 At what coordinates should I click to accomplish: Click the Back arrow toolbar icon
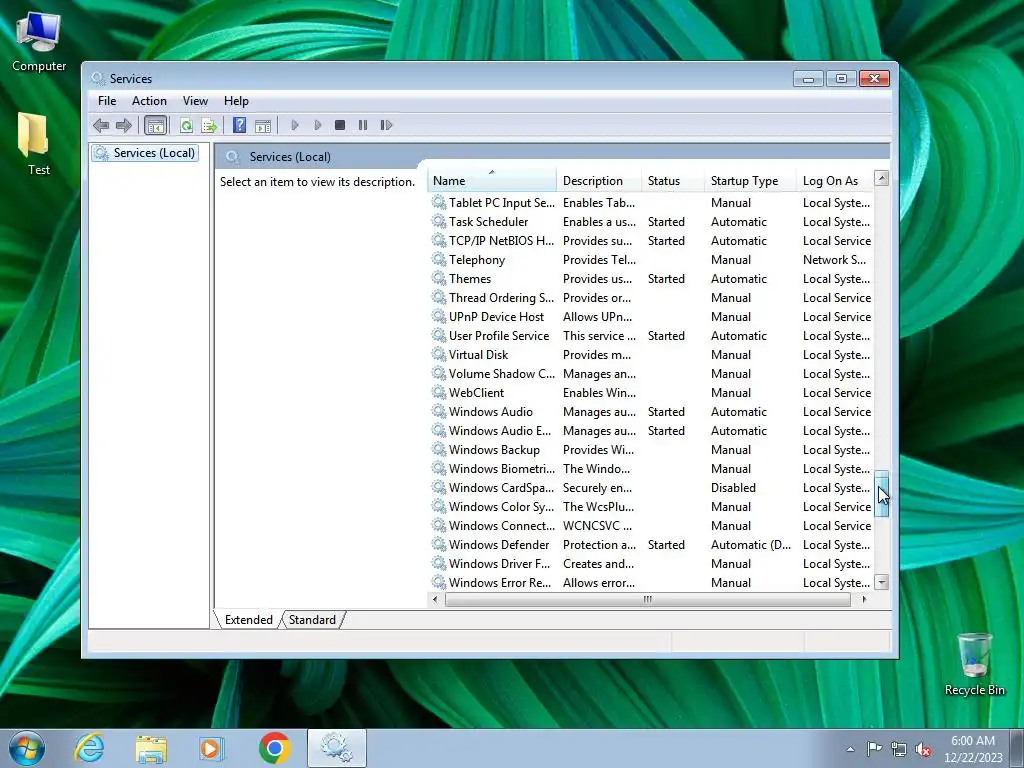pos(101,125)
